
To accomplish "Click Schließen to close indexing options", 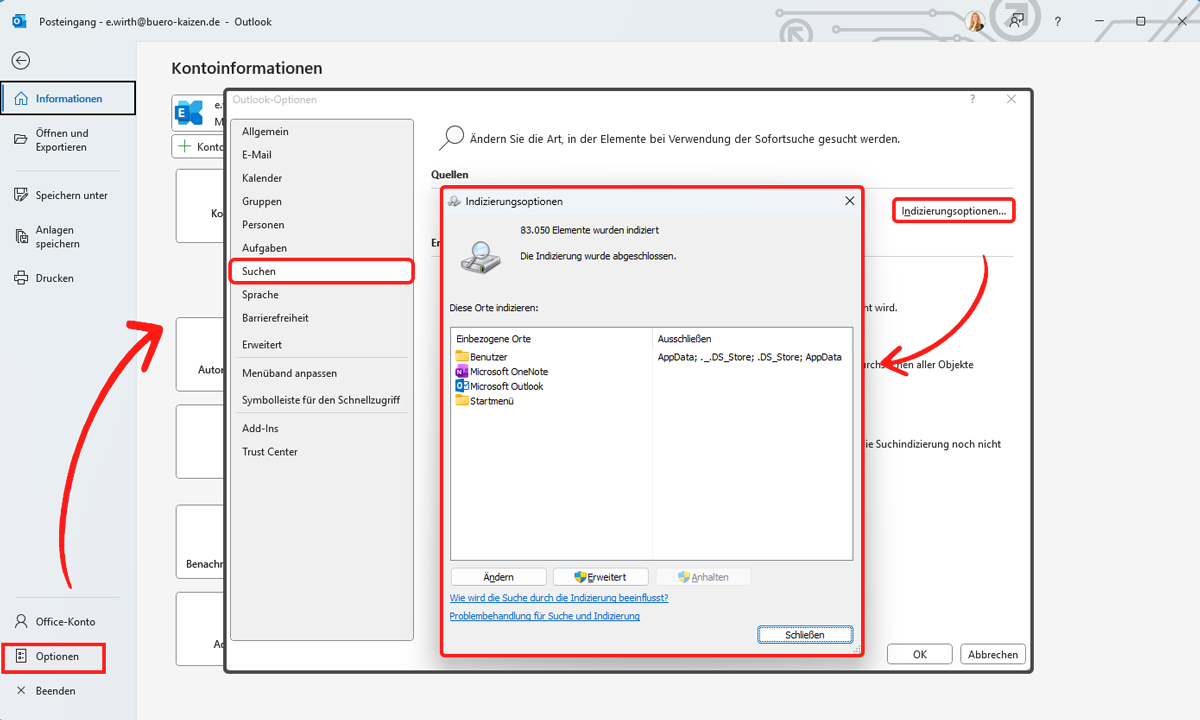I will point(805,634).
